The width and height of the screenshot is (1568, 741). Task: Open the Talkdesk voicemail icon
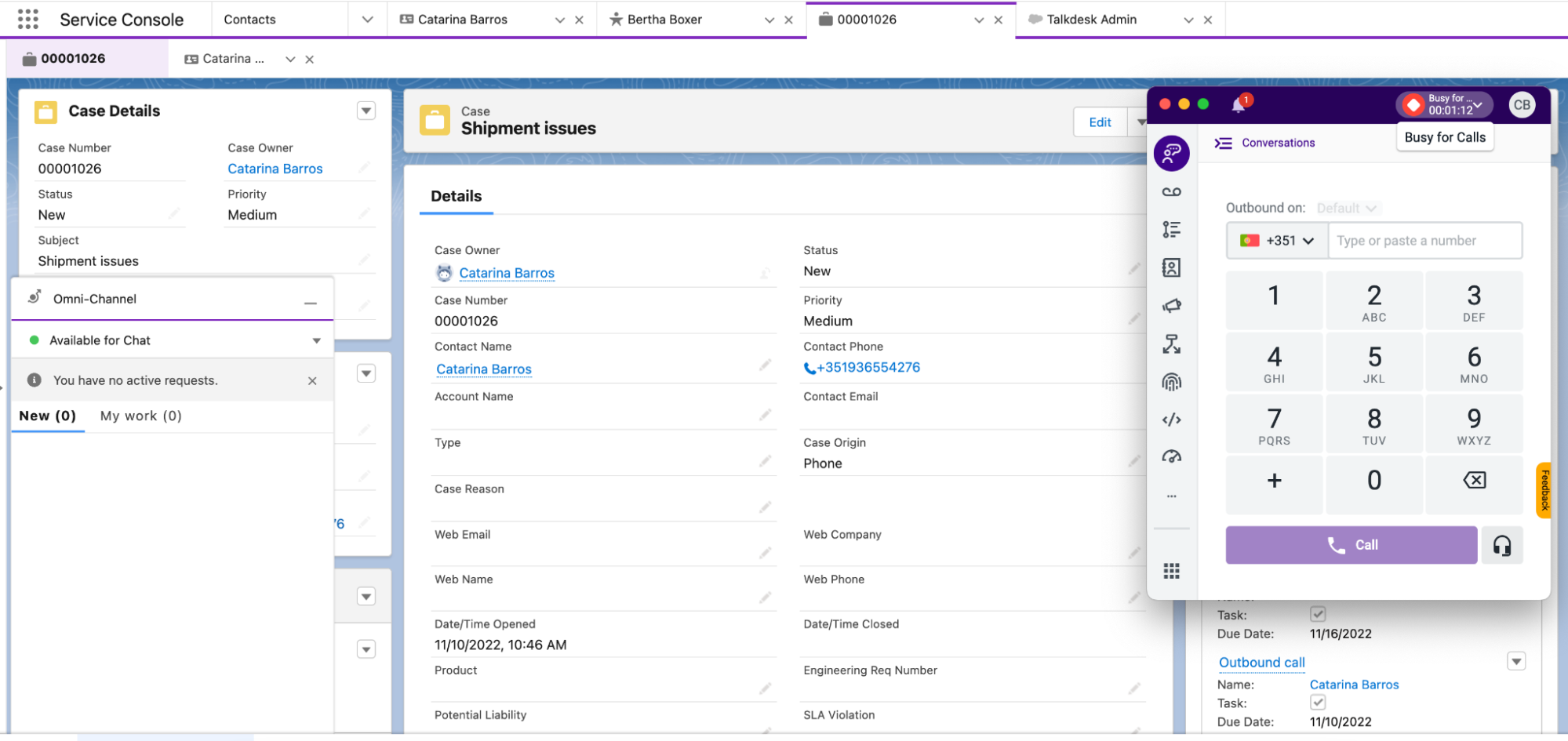pyautogui.click(x=1171, y=192)
